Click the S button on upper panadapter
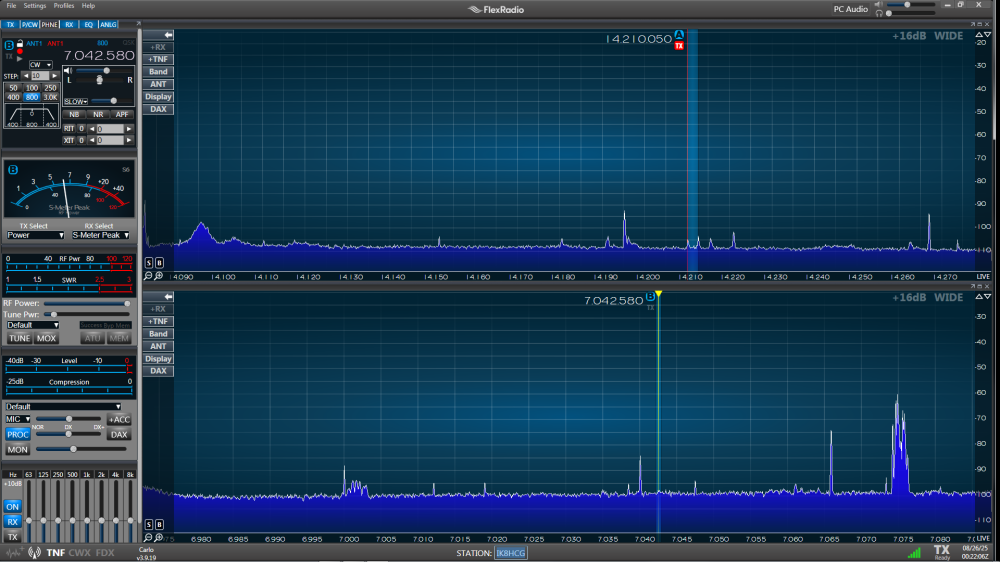1000x567 pixels. click(x=149, y=263)
